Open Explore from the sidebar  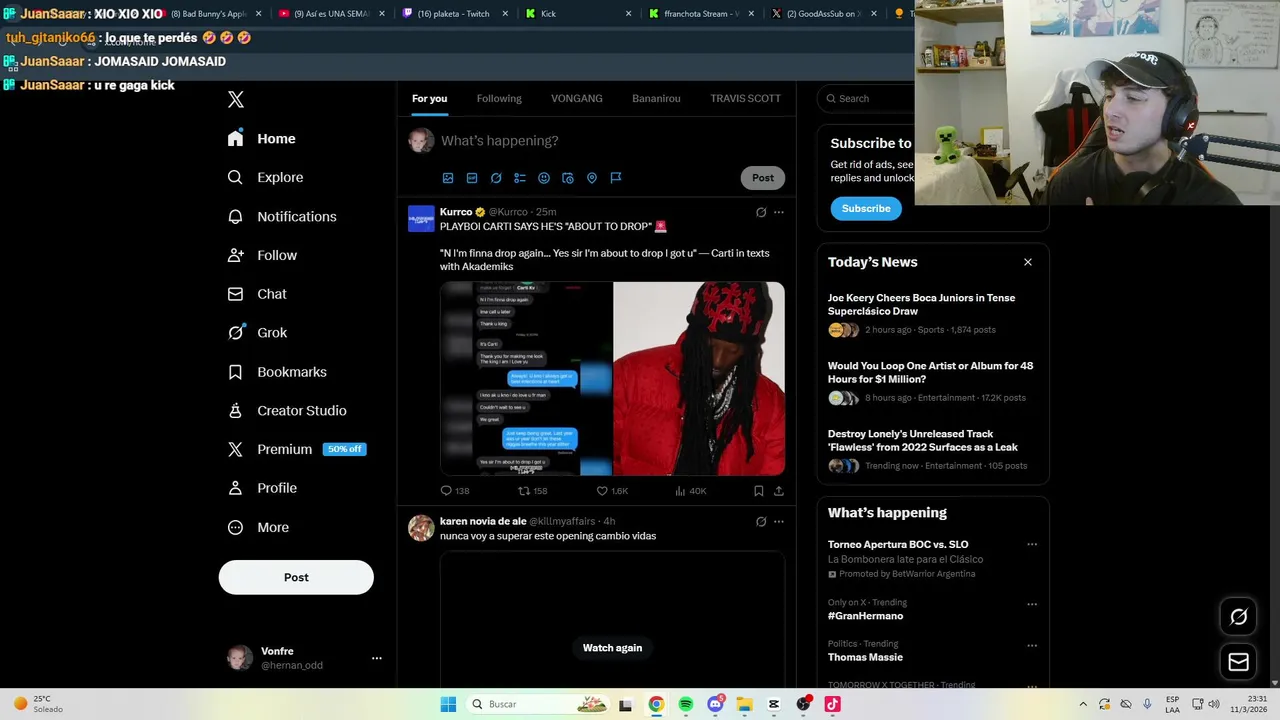click(265, 177)
